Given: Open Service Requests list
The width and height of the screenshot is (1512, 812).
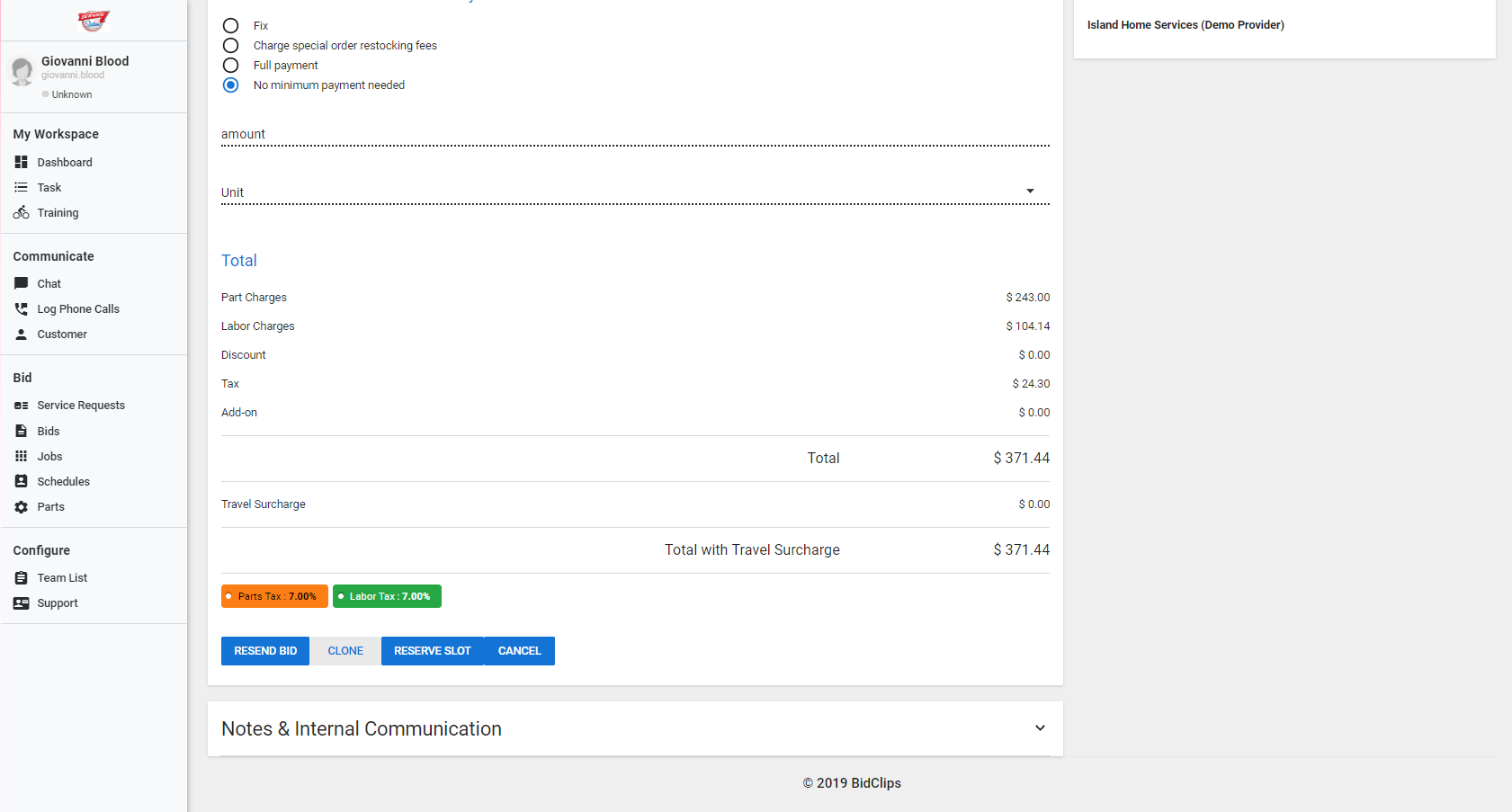Looking at the screenshot, I should pos(81,406).
